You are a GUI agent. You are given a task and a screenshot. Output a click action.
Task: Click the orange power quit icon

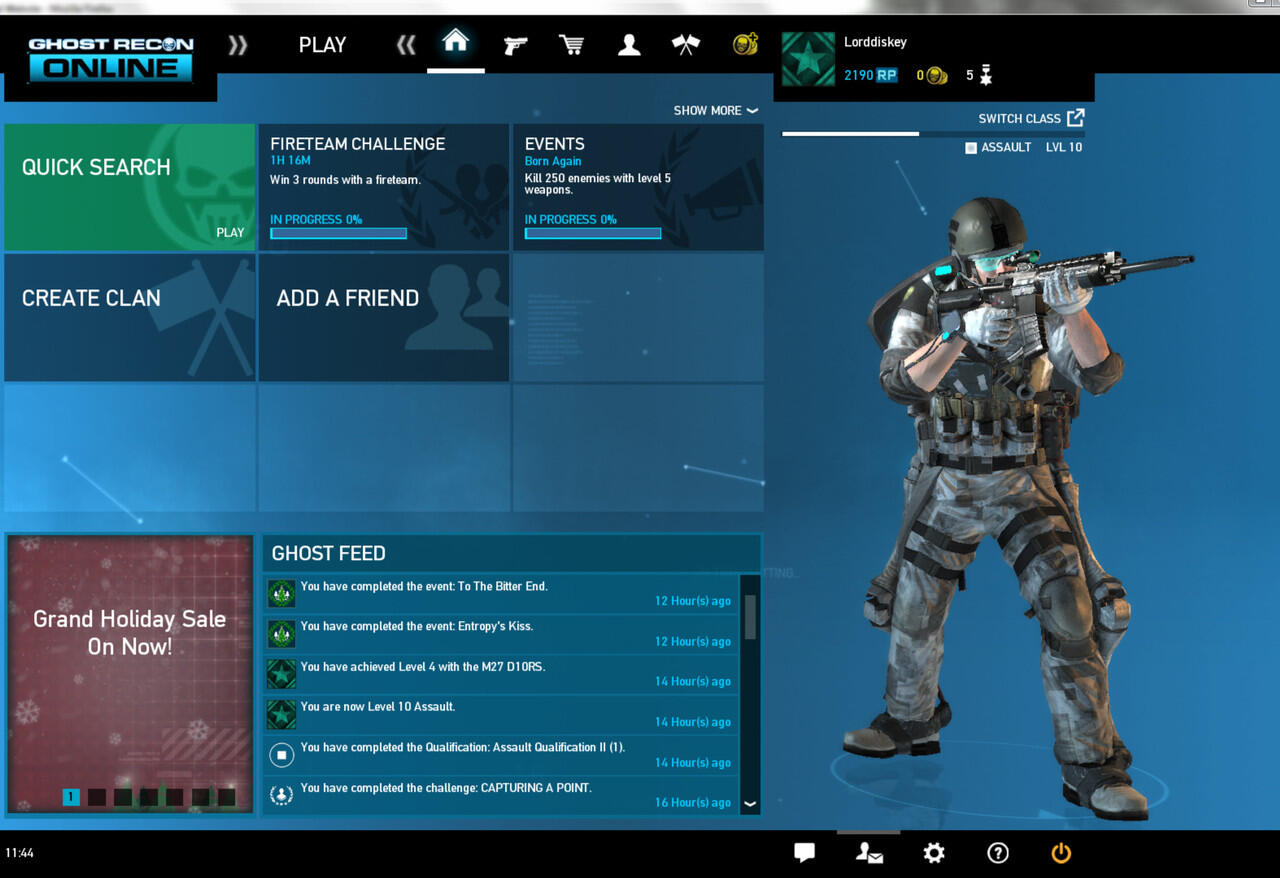[1062, 853]
